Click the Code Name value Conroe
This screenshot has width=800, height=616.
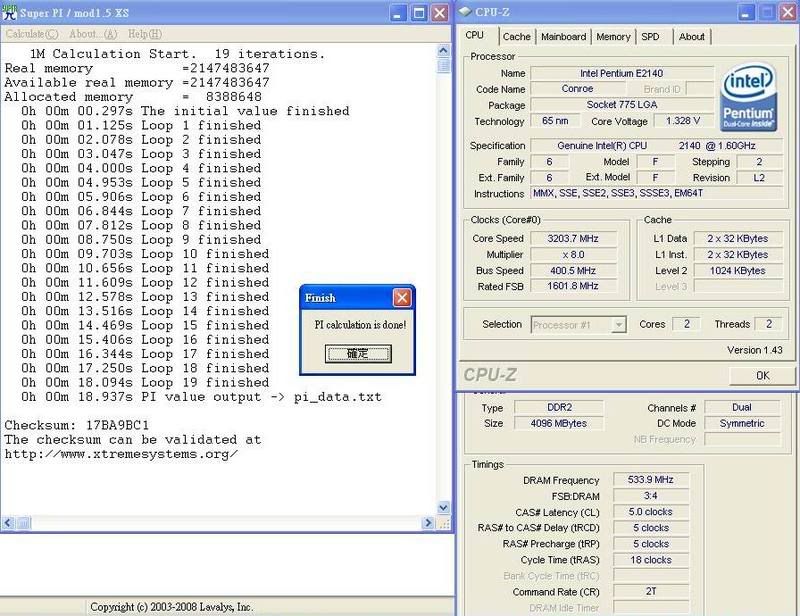(x=577, y=89)
